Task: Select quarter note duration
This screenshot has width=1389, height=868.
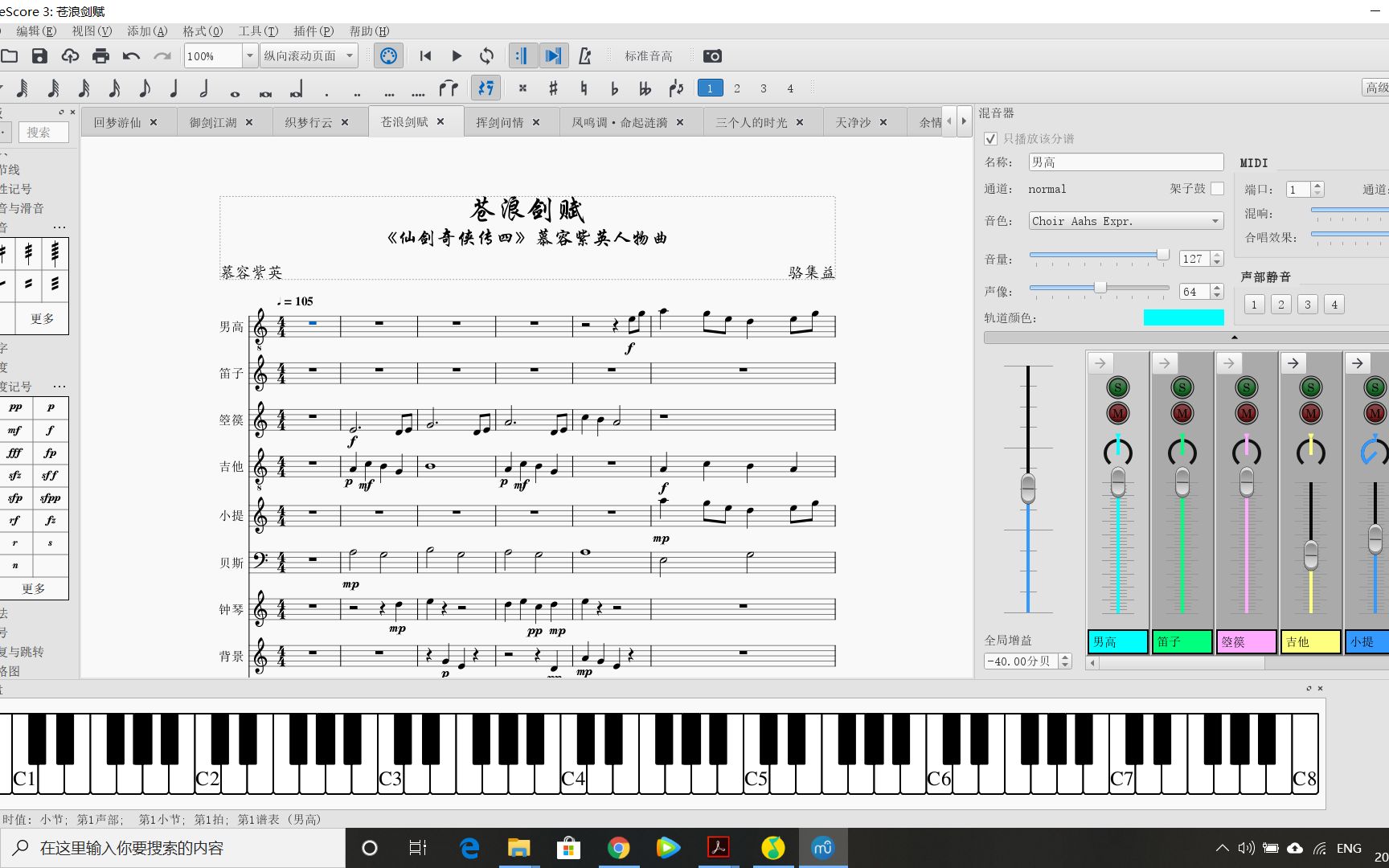Action: tap(173, 88)
